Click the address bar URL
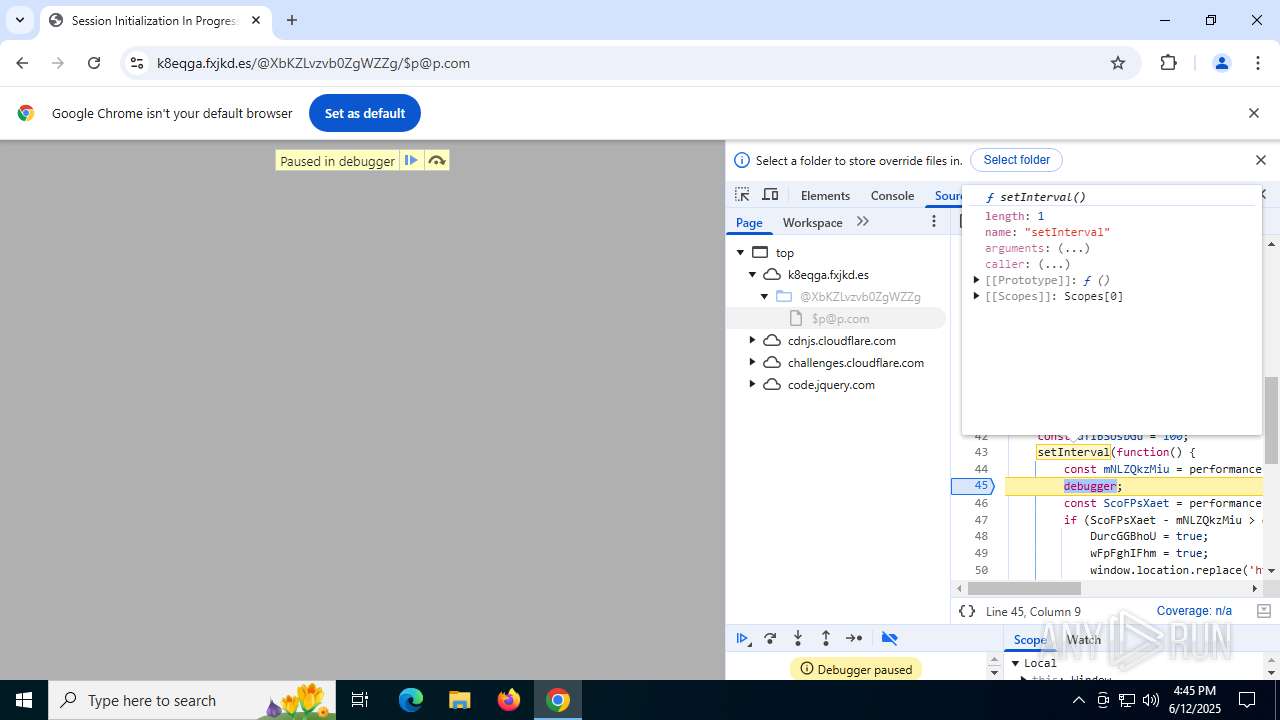 click(313, 63)
